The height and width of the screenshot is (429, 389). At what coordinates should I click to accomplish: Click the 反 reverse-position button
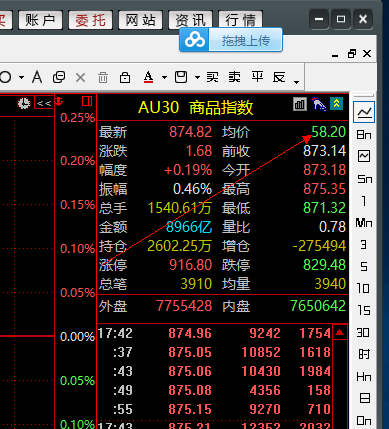279,77
